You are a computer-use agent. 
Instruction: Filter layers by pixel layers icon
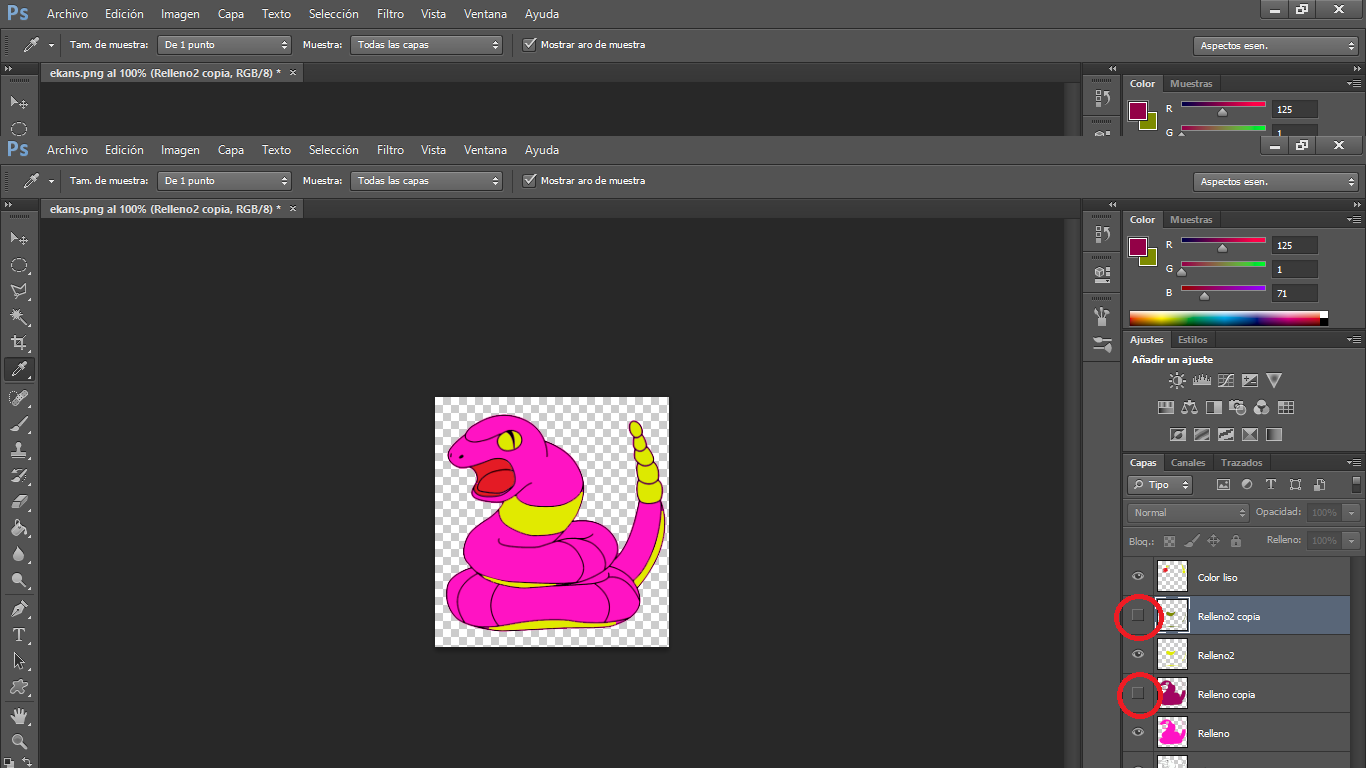click(x=1222, y=485)
